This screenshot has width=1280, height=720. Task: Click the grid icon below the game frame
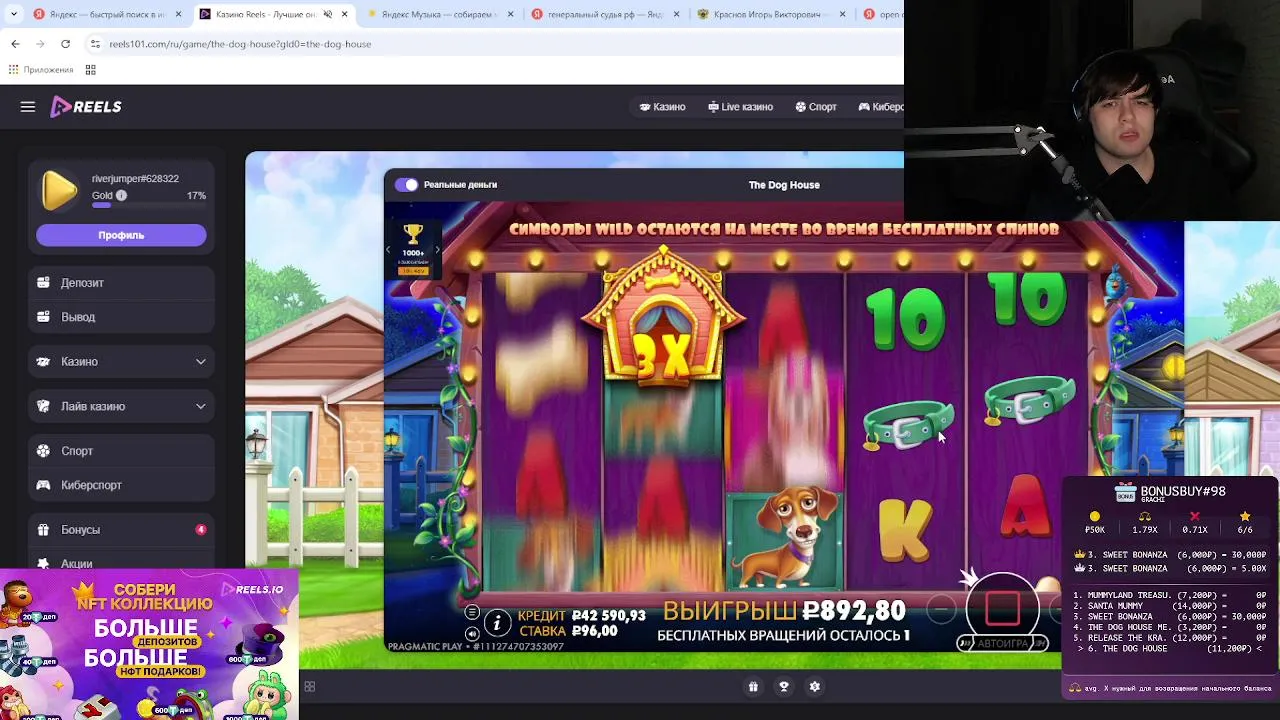(x=309, y=686)
